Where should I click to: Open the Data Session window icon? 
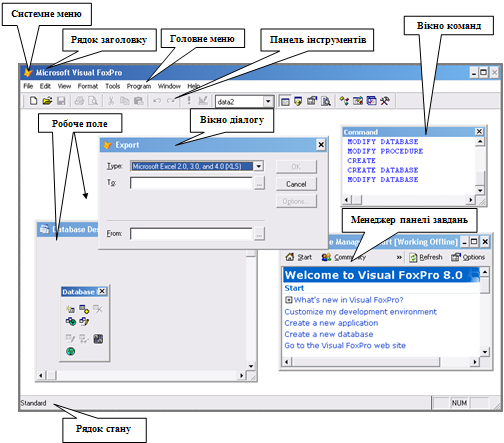(x=298, y=101)
